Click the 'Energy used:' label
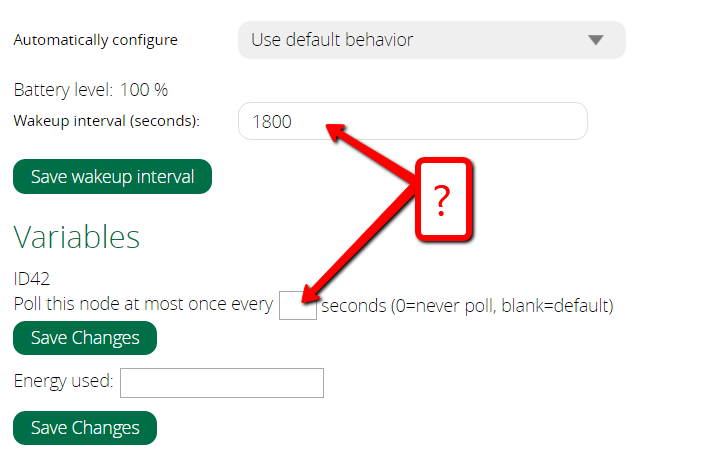The image size is (716, 463). (63, 381)
